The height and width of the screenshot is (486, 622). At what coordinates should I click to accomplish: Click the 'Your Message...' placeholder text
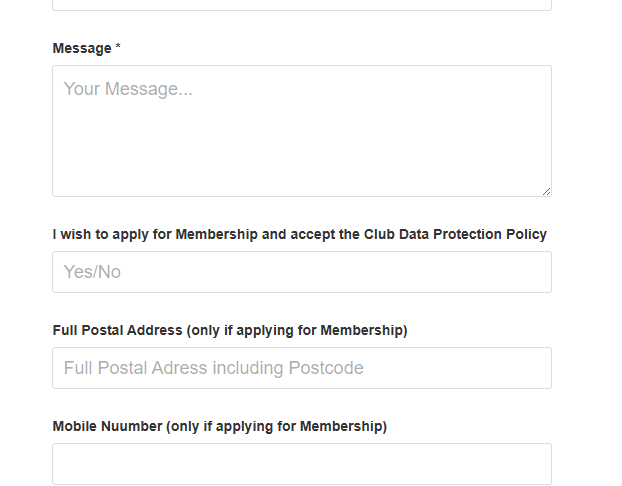coord(128,89)
